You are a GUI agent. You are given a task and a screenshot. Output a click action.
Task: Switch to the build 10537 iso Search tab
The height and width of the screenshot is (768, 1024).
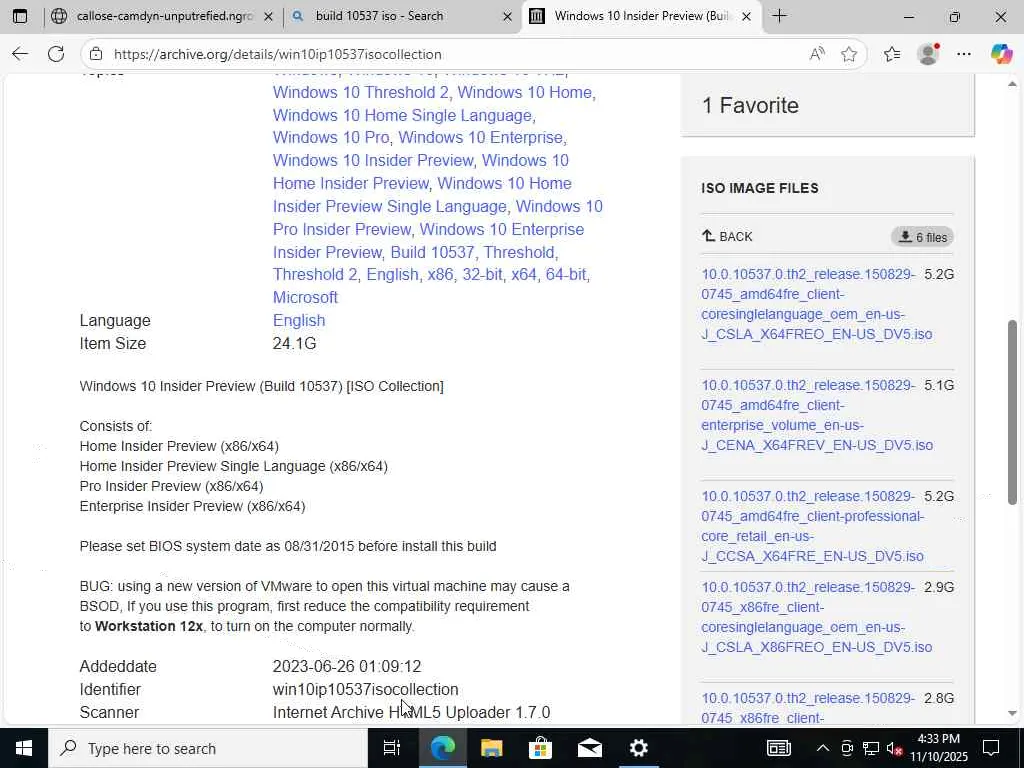[x=402, y=16]
